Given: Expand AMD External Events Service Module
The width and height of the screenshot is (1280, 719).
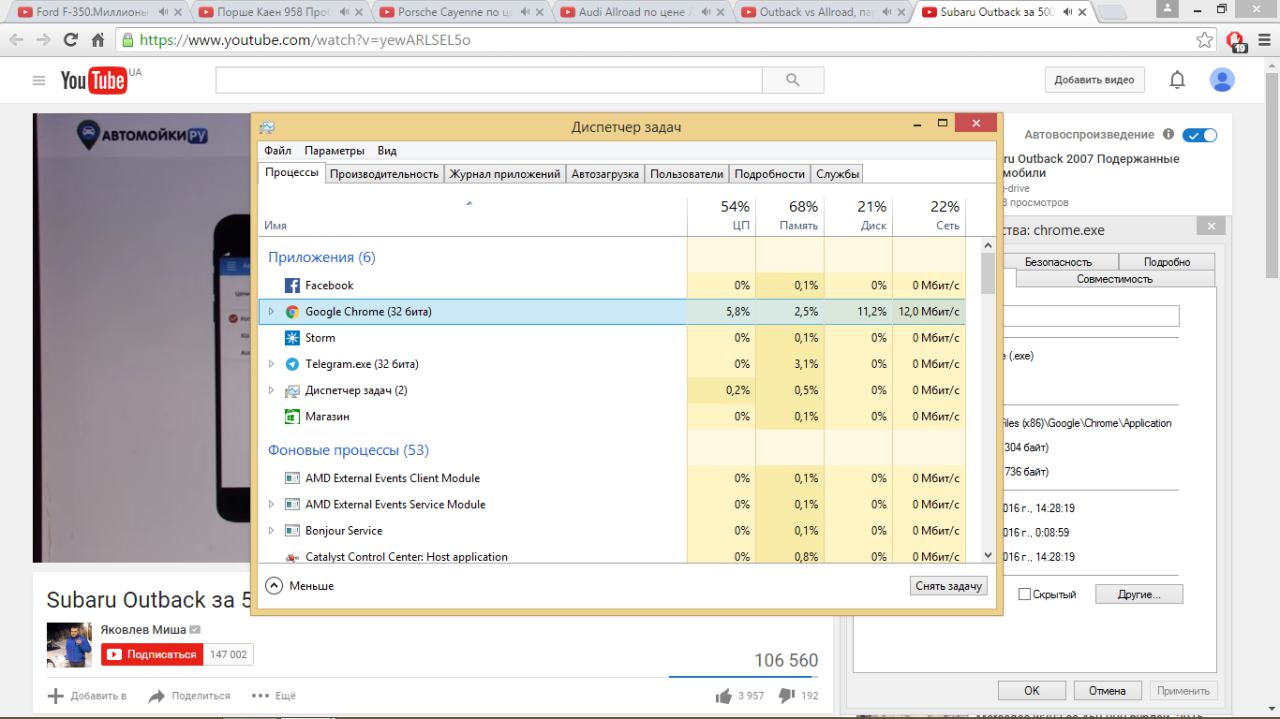Looking at the screenshot, I should point(270,504).
